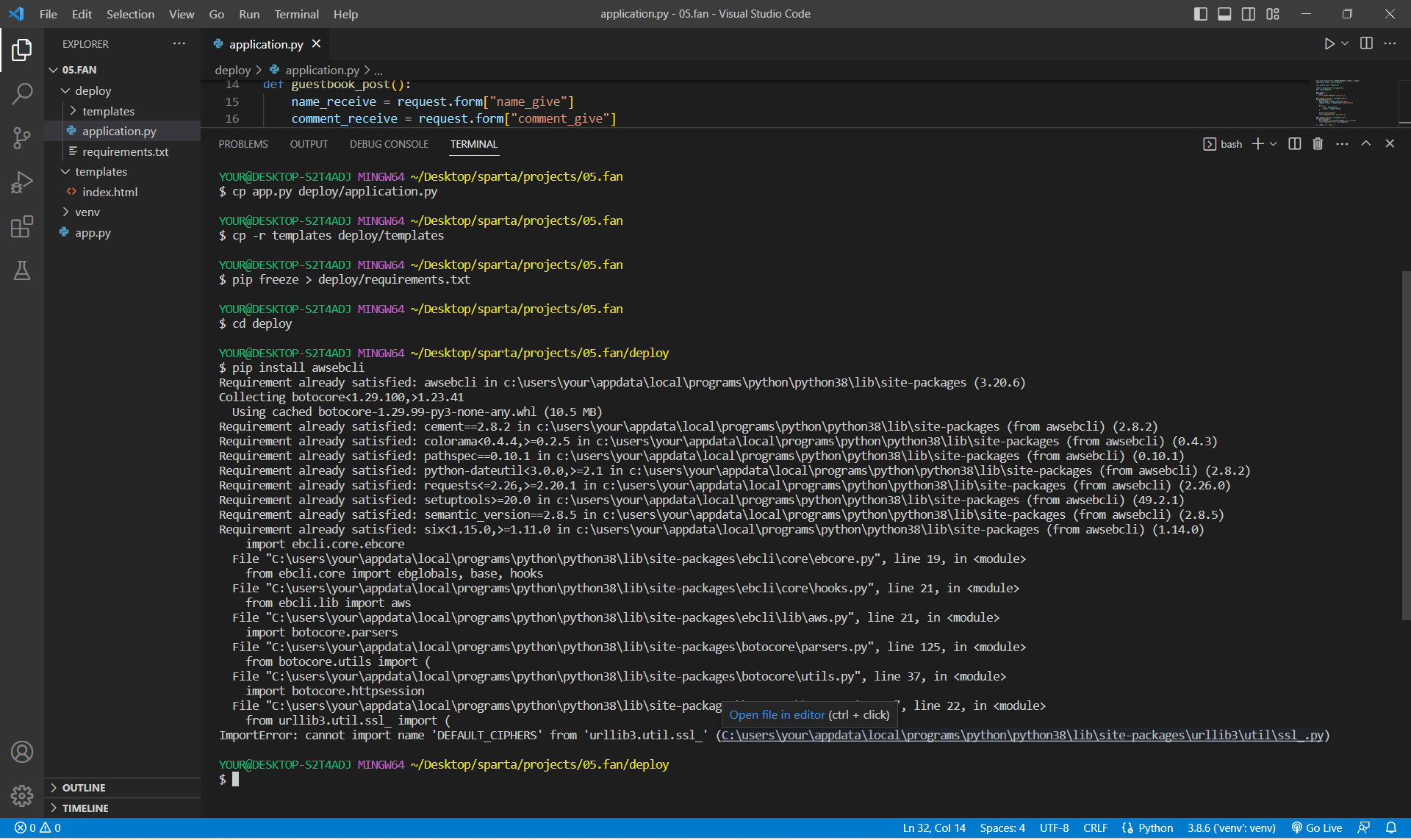This screenshot has height=840, width=1411.
Task: Click Go Live in status bar
Action: point(1317,828)
